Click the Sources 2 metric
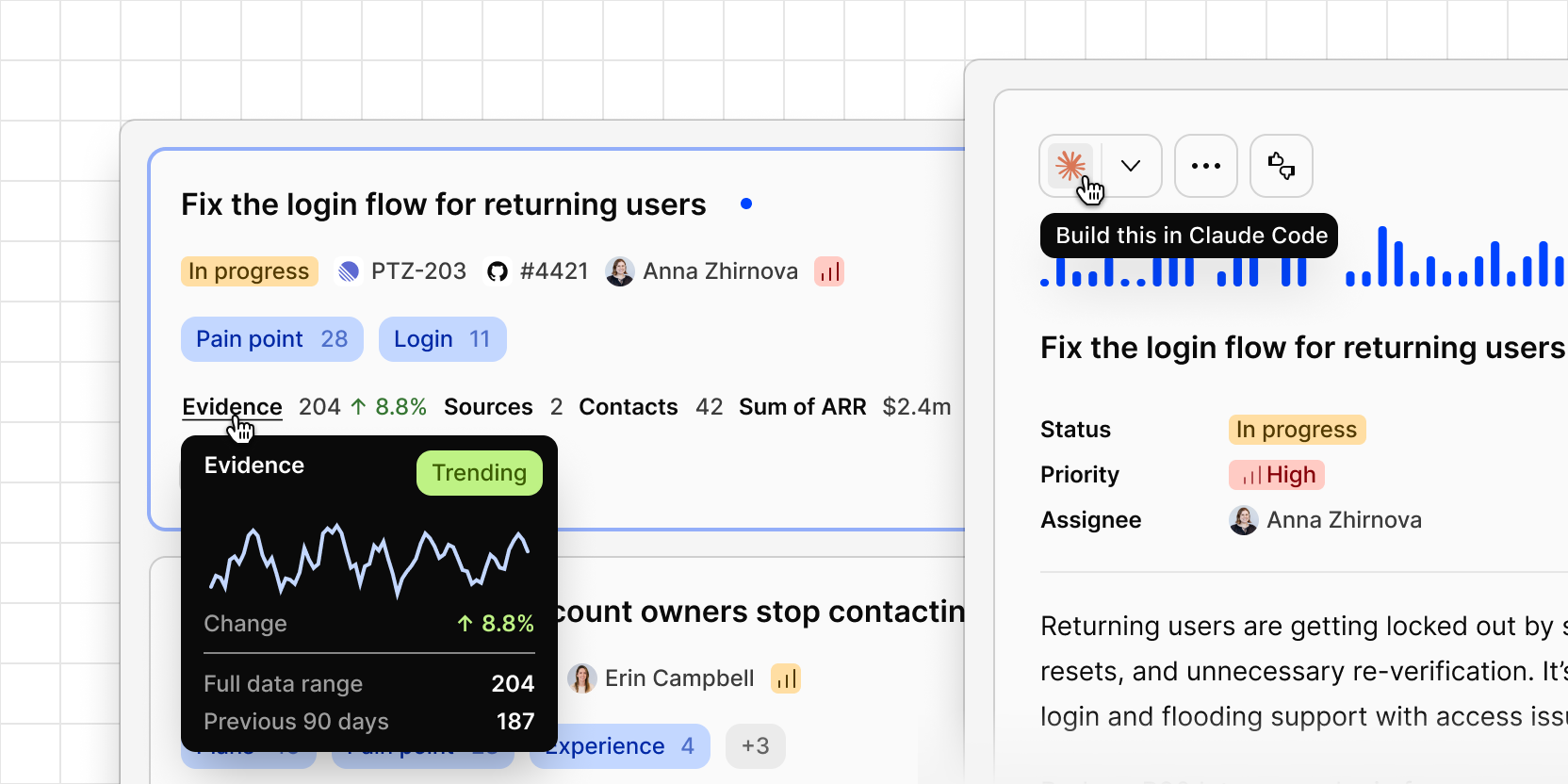The image size is (1568, 784). [x=503, y=407]
